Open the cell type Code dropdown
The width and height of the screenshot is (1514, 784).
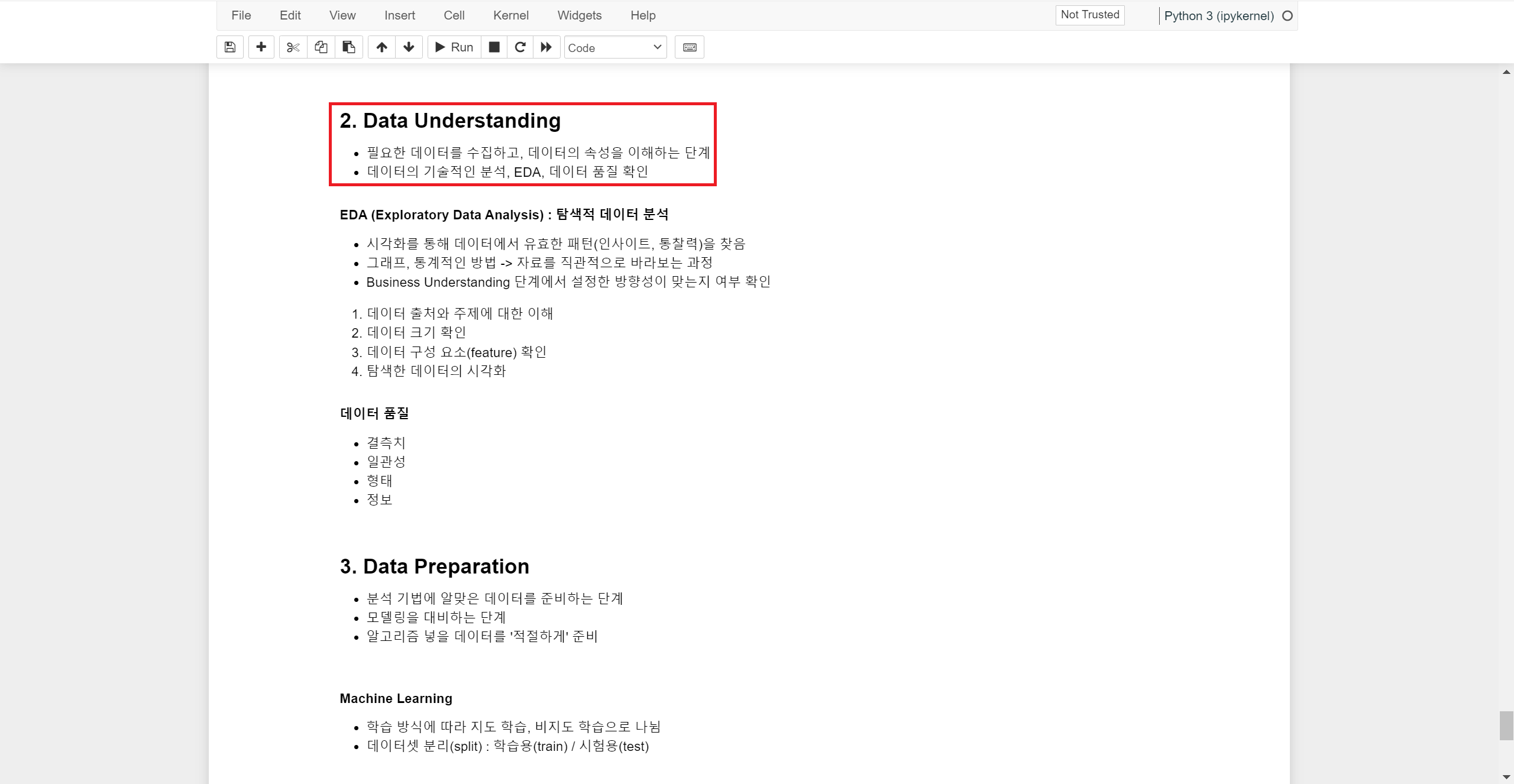615,47
